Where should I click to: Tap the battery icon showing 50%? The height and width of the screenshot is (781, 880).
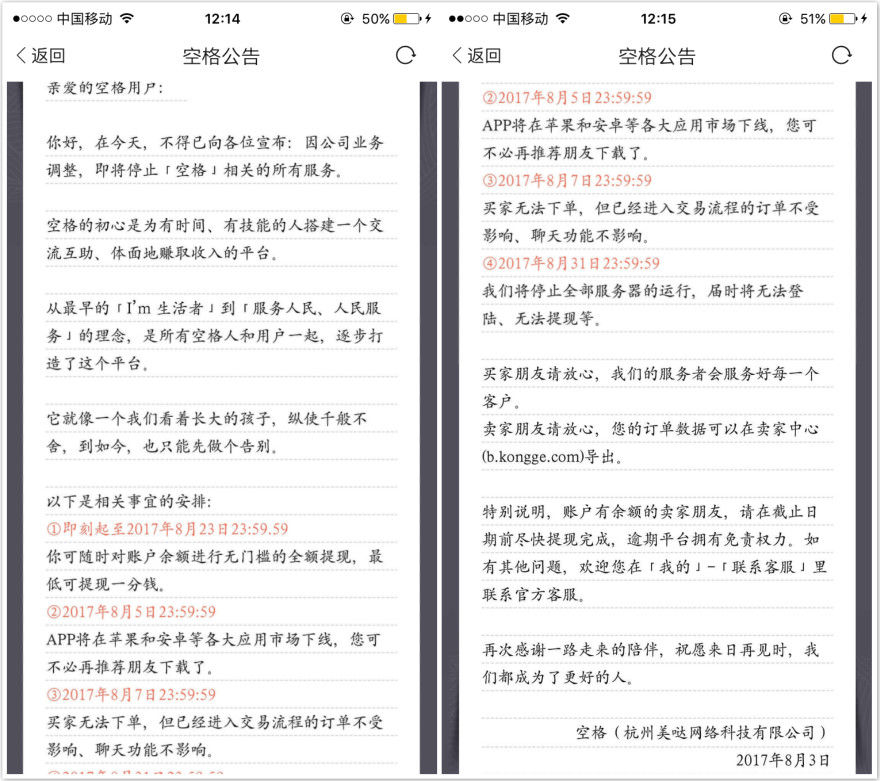tap(406, 19)
